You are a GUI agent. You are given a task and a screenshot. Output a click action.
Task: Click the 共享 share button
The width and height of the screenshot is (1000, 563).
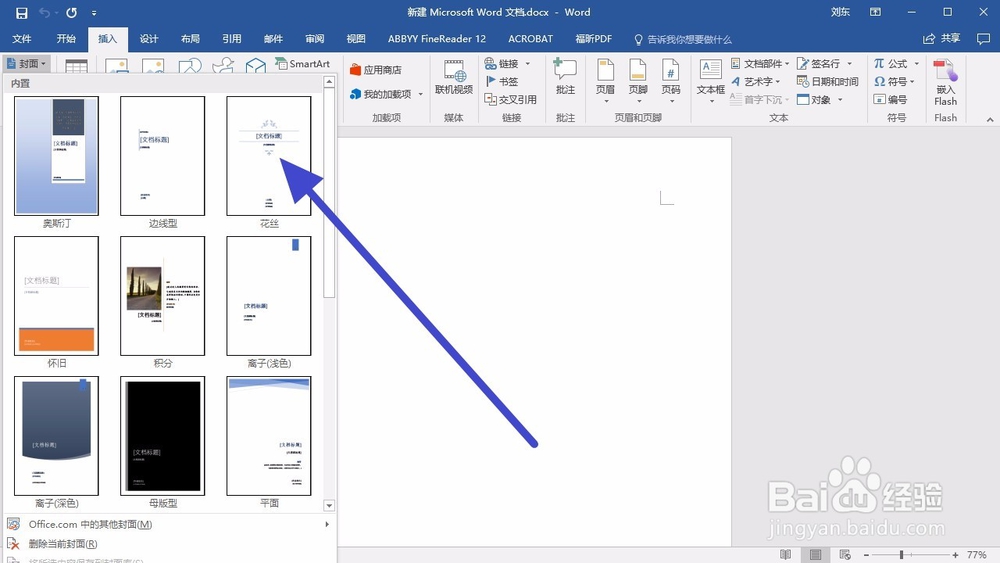click(x=941, y=39)
